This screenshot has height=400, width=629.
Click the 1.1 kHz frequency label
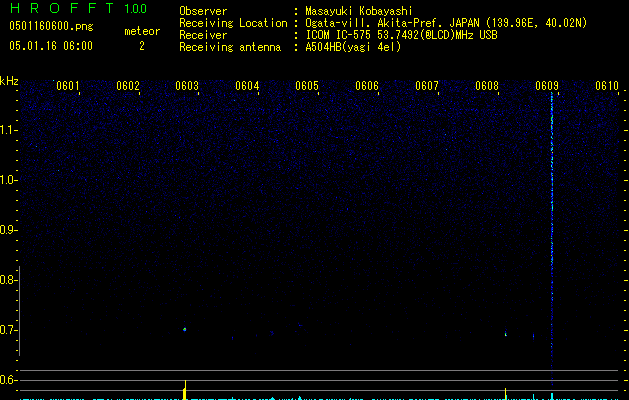(x=8, y=130)
